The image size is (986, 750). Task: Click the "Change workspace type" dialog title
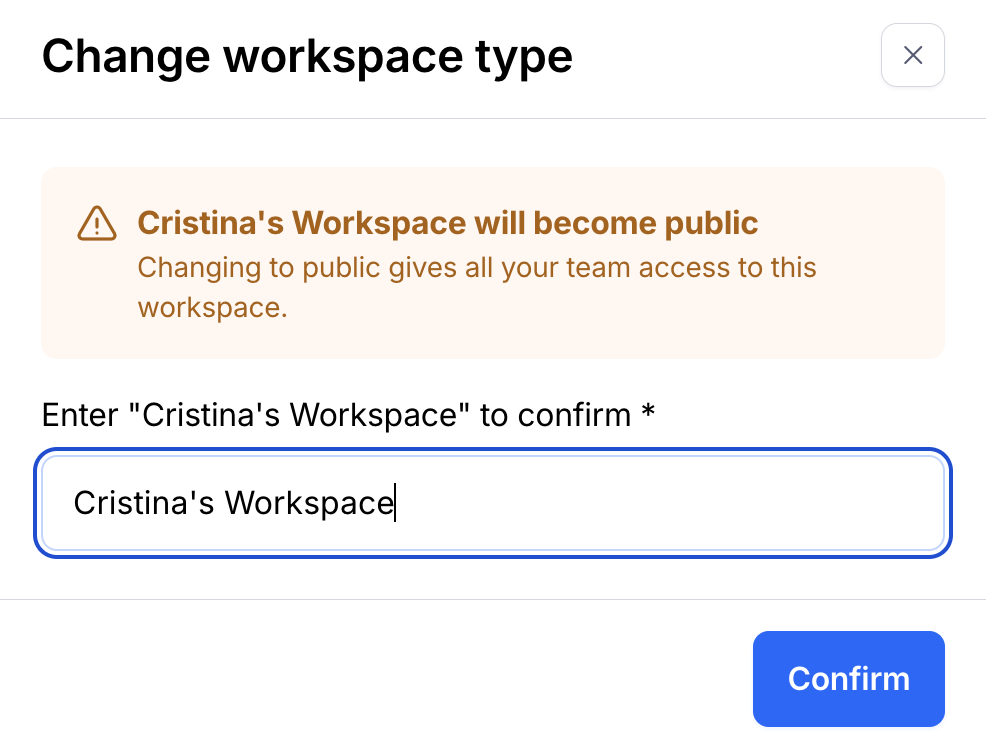[x=307, y=56]
